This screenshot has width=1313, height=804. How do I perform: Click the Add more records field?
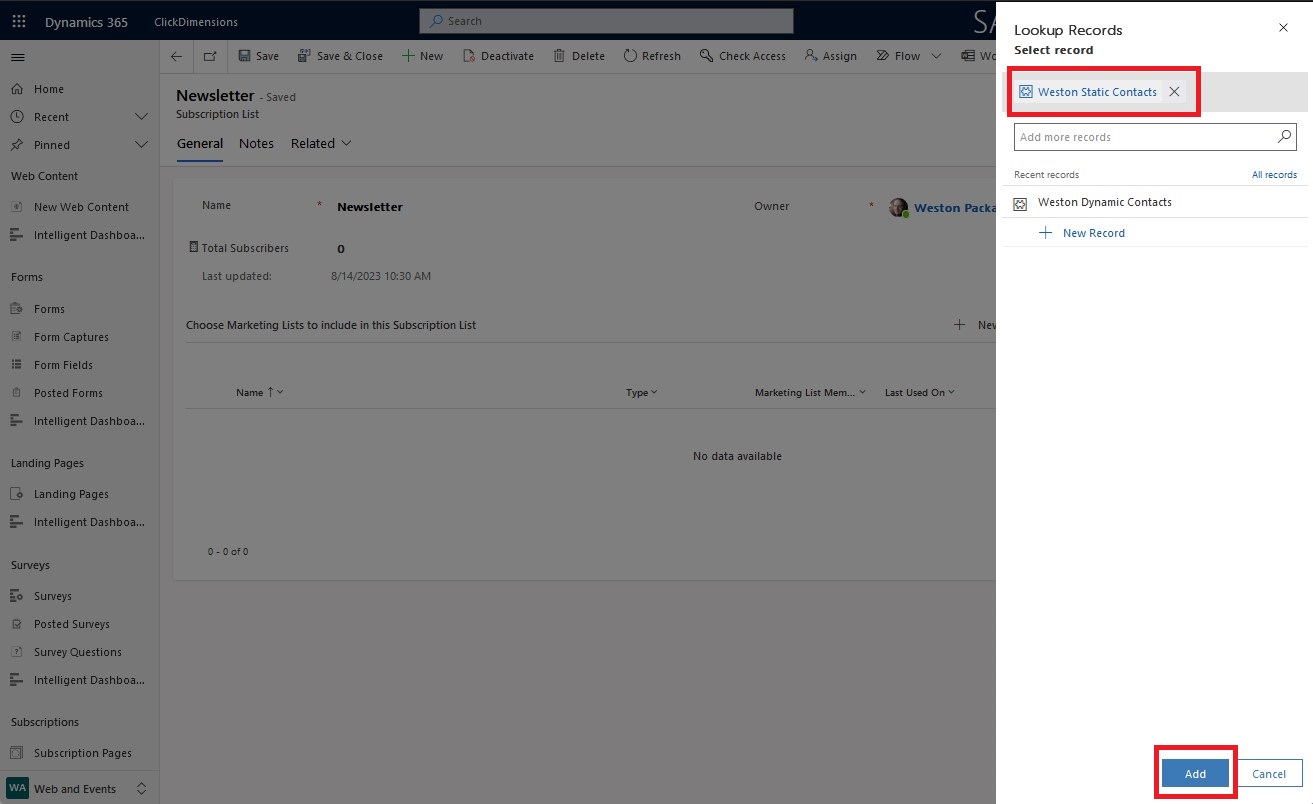point(1145,137)
